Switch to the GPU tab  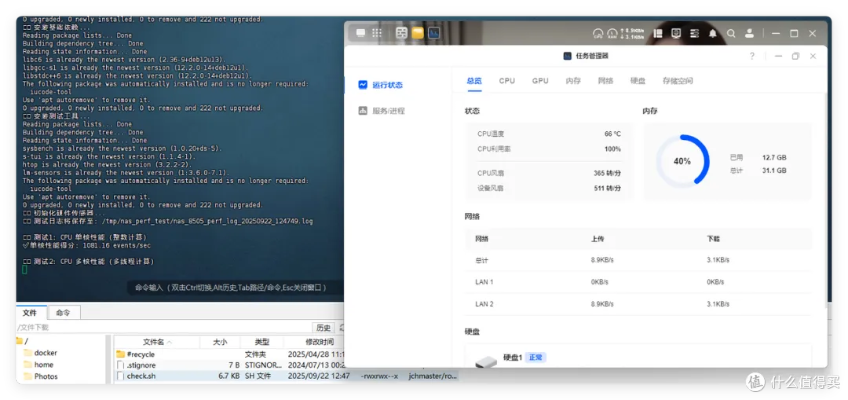[540, 81]
